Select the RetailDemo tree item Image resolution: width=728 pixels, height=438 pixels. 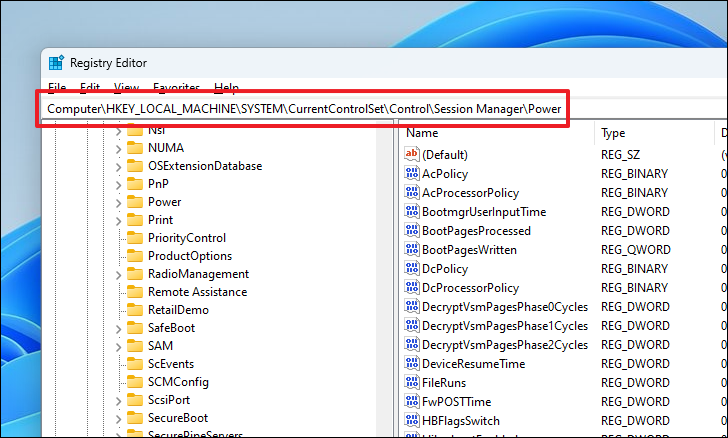[178, 310]
